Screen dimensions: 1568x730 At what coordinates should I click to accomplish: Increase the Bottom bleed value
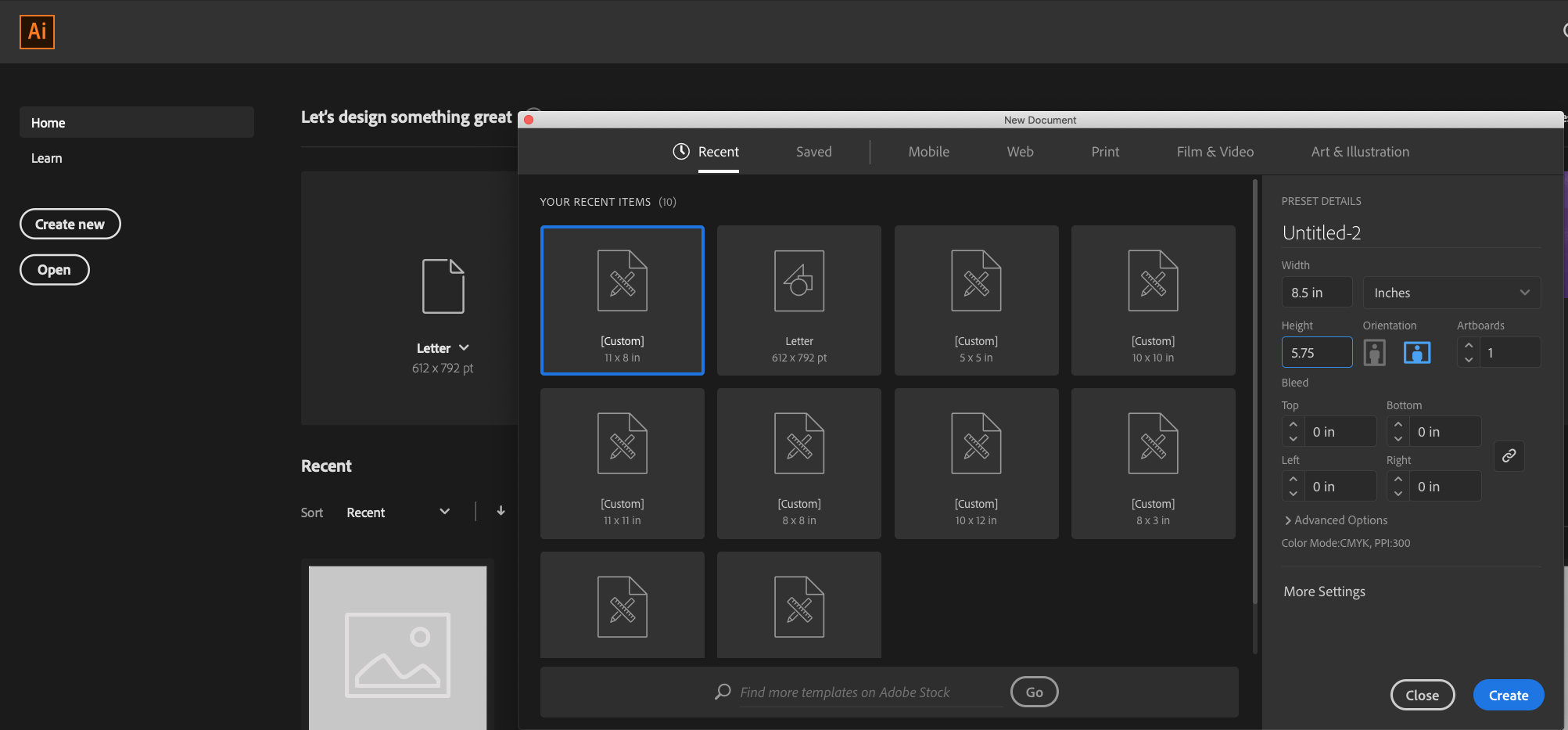pyautogui.click(x=1398, y=424)
